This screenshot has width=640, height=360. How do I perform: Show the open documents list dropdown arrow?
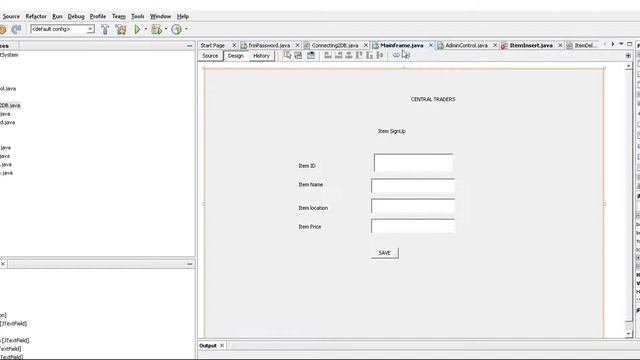pos(621,44)
